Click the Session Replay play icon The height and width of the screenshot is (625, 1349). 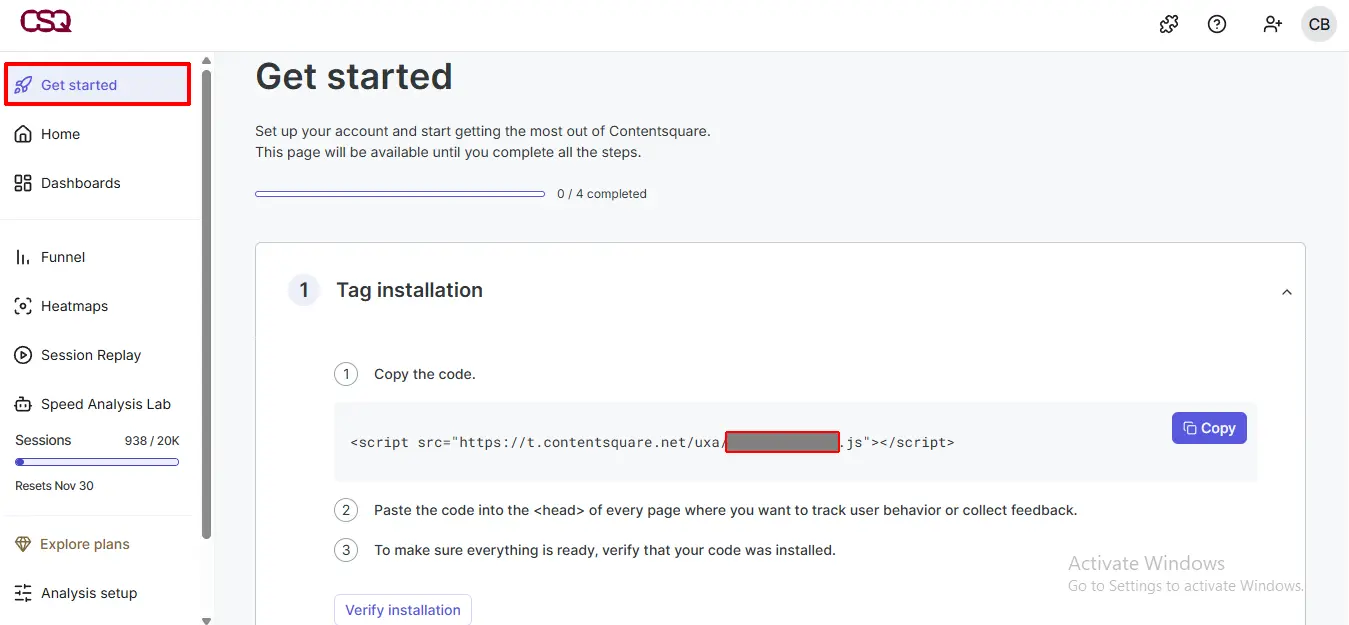[23, 355]
